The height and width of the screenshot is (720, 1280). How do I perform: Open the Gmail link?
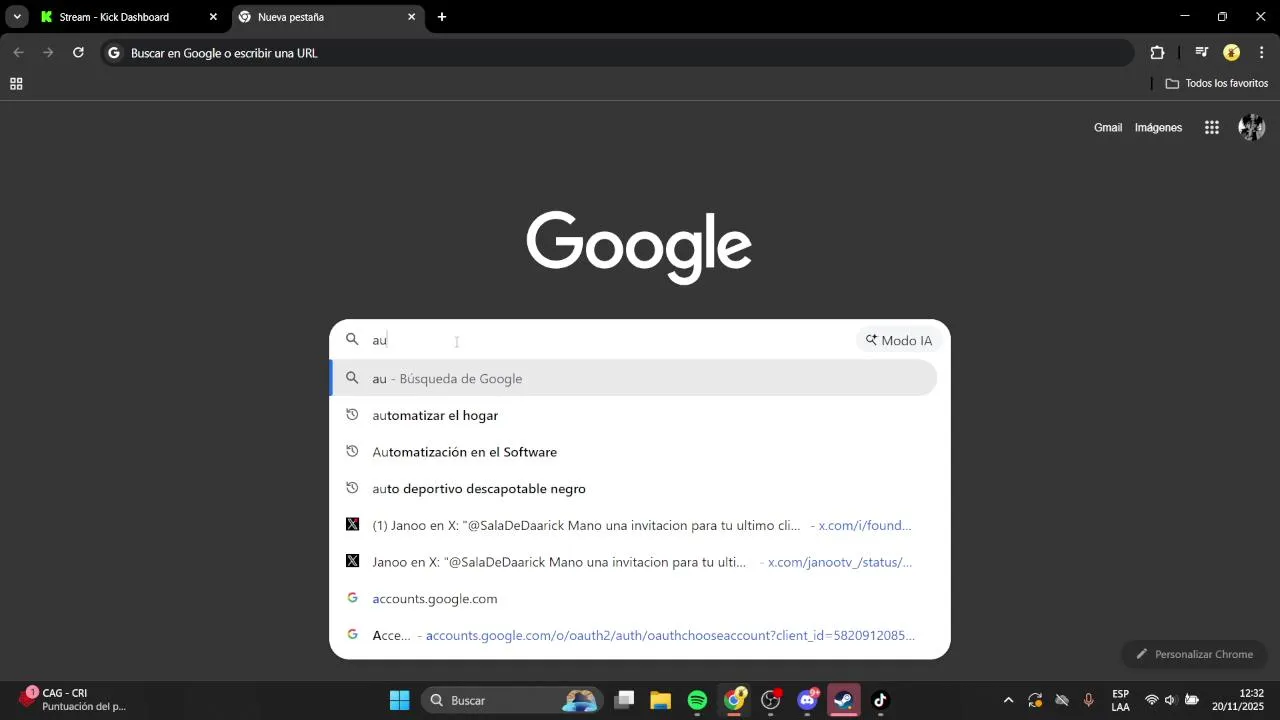point(1108,128)
